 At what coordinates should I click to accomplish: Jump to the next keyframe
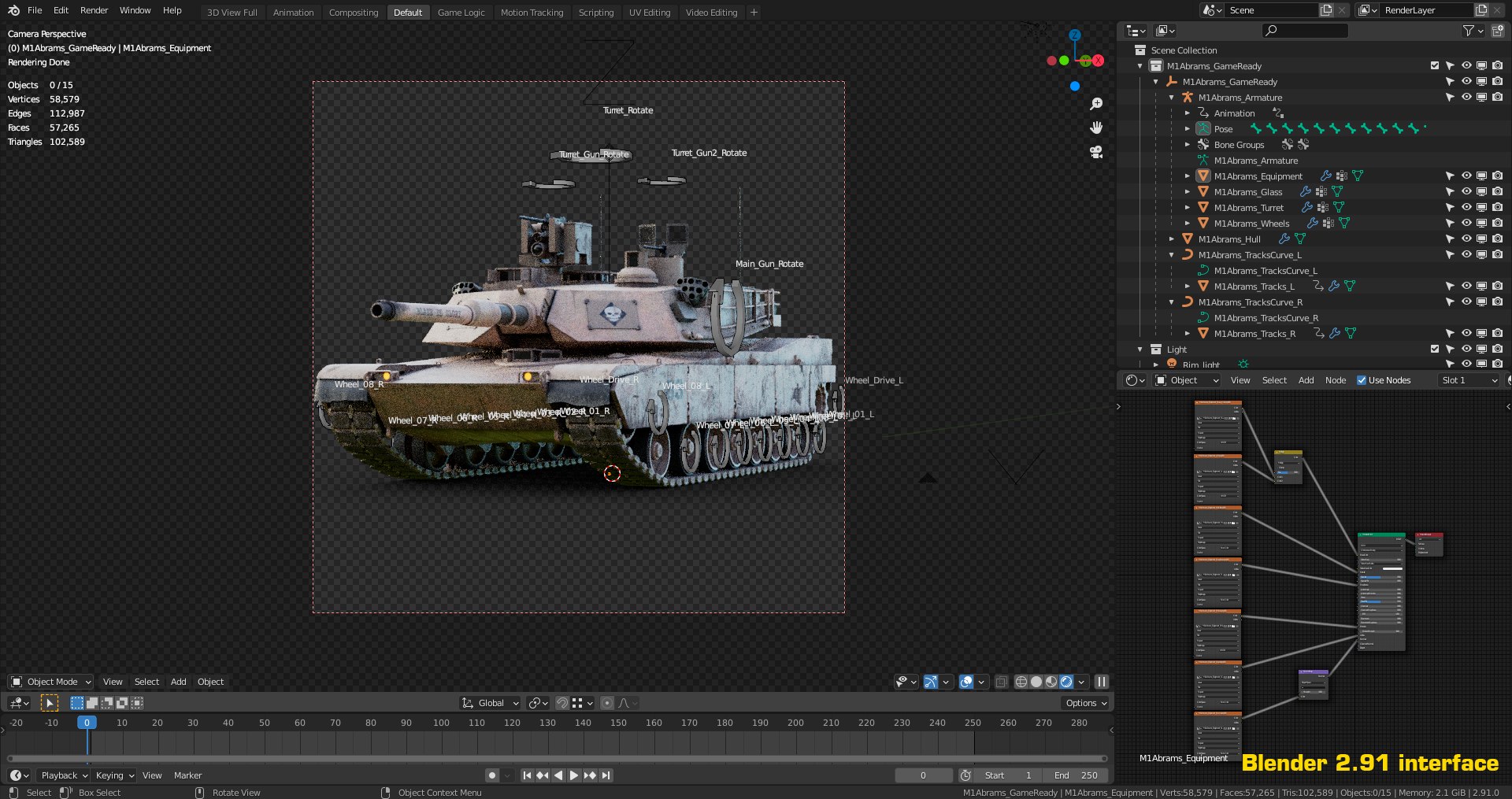(x=590, y=775)
